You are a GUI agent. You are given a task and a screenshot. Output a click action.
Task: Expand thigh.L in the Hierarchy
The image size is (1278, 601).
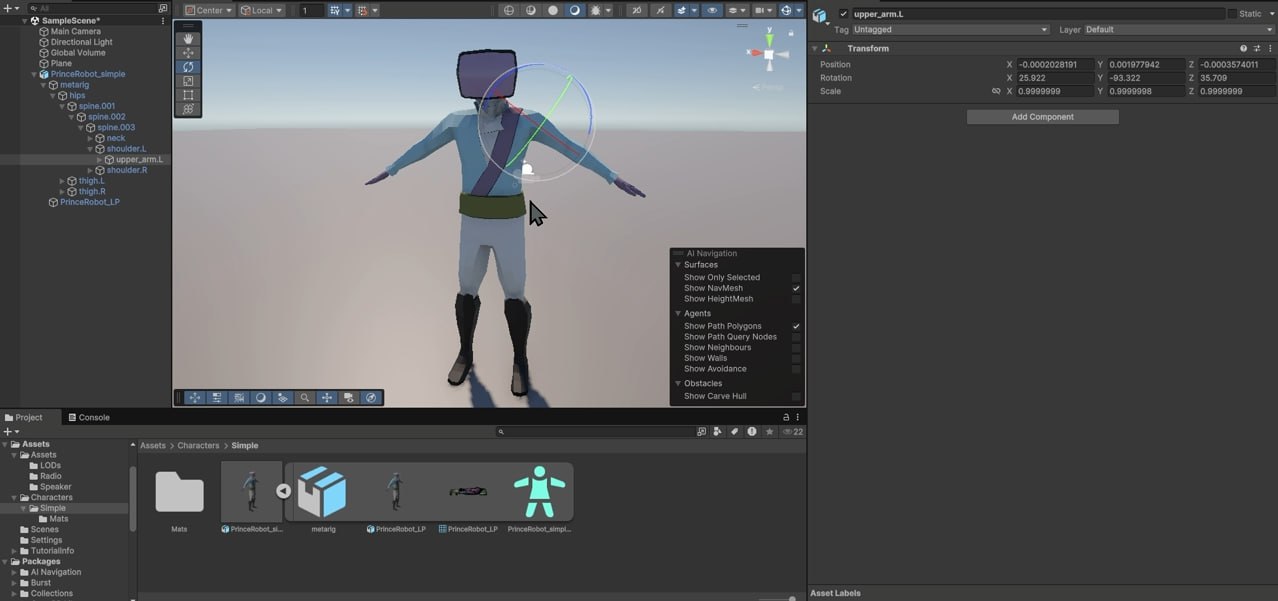tap(62, 181)
